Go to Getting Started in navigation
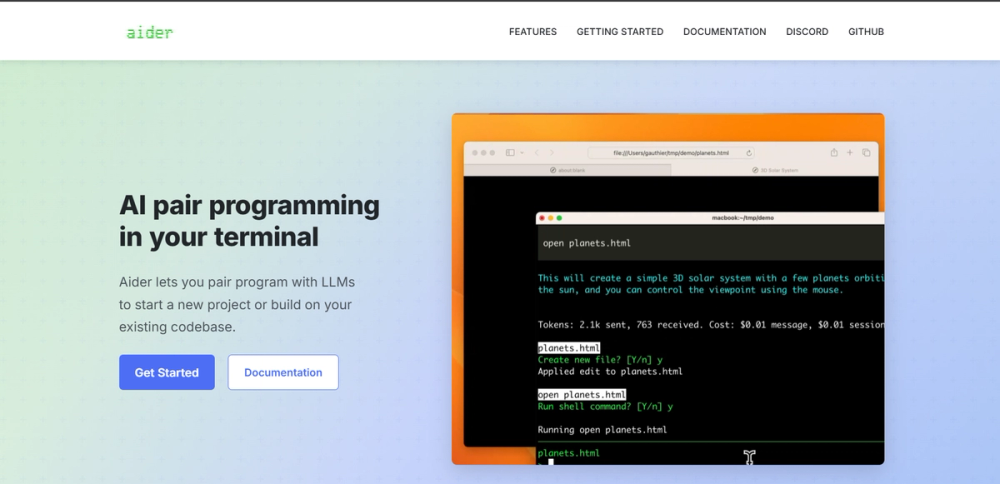1000x484 pixels. (x=620, y=32)
